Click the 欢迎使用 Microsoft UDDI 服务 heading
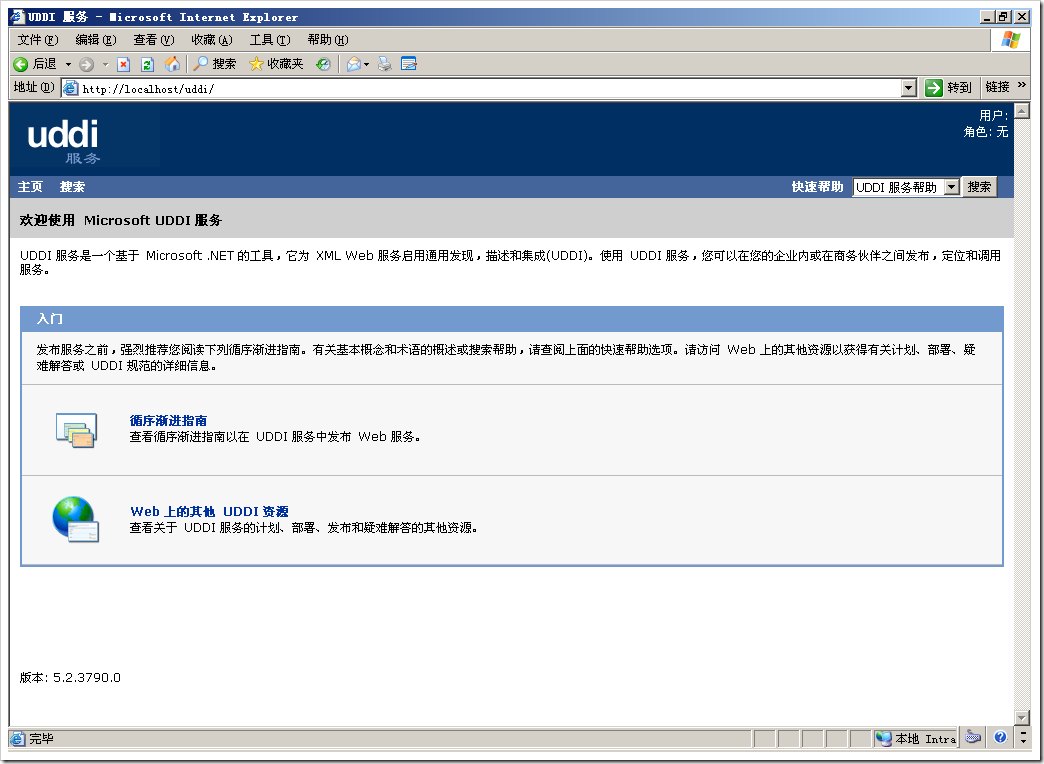1044x764 pixels. coord(121,220)
